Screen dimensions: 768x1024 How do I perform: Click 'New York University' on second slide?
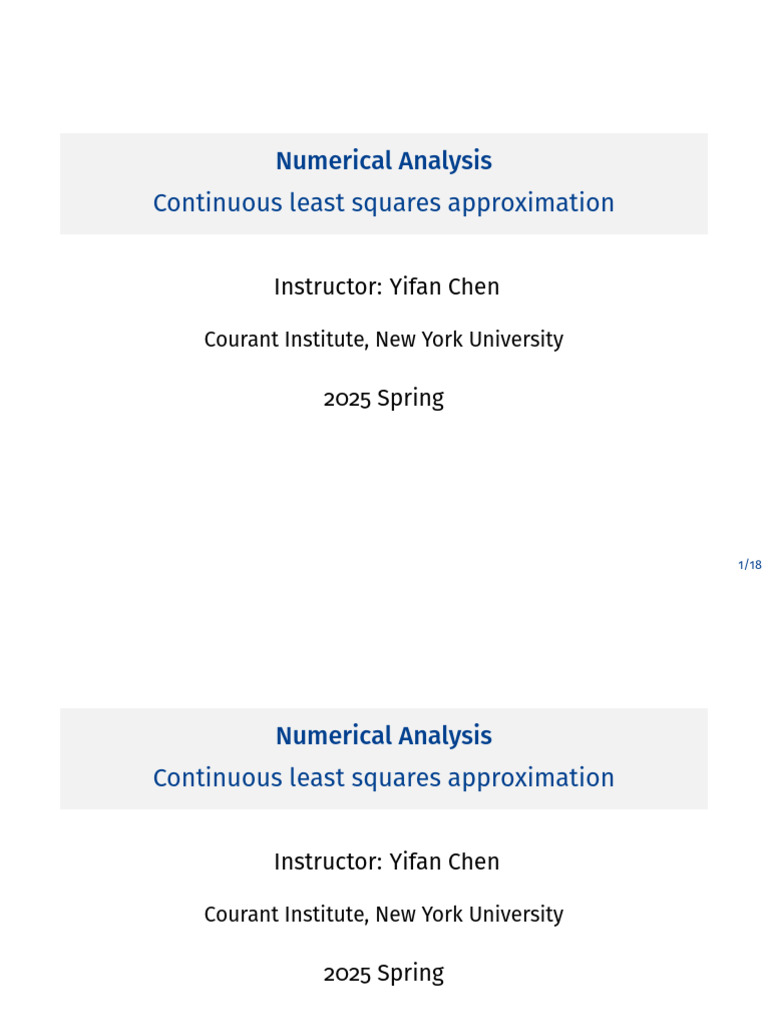pyautogui.click(x=469, y=915)
